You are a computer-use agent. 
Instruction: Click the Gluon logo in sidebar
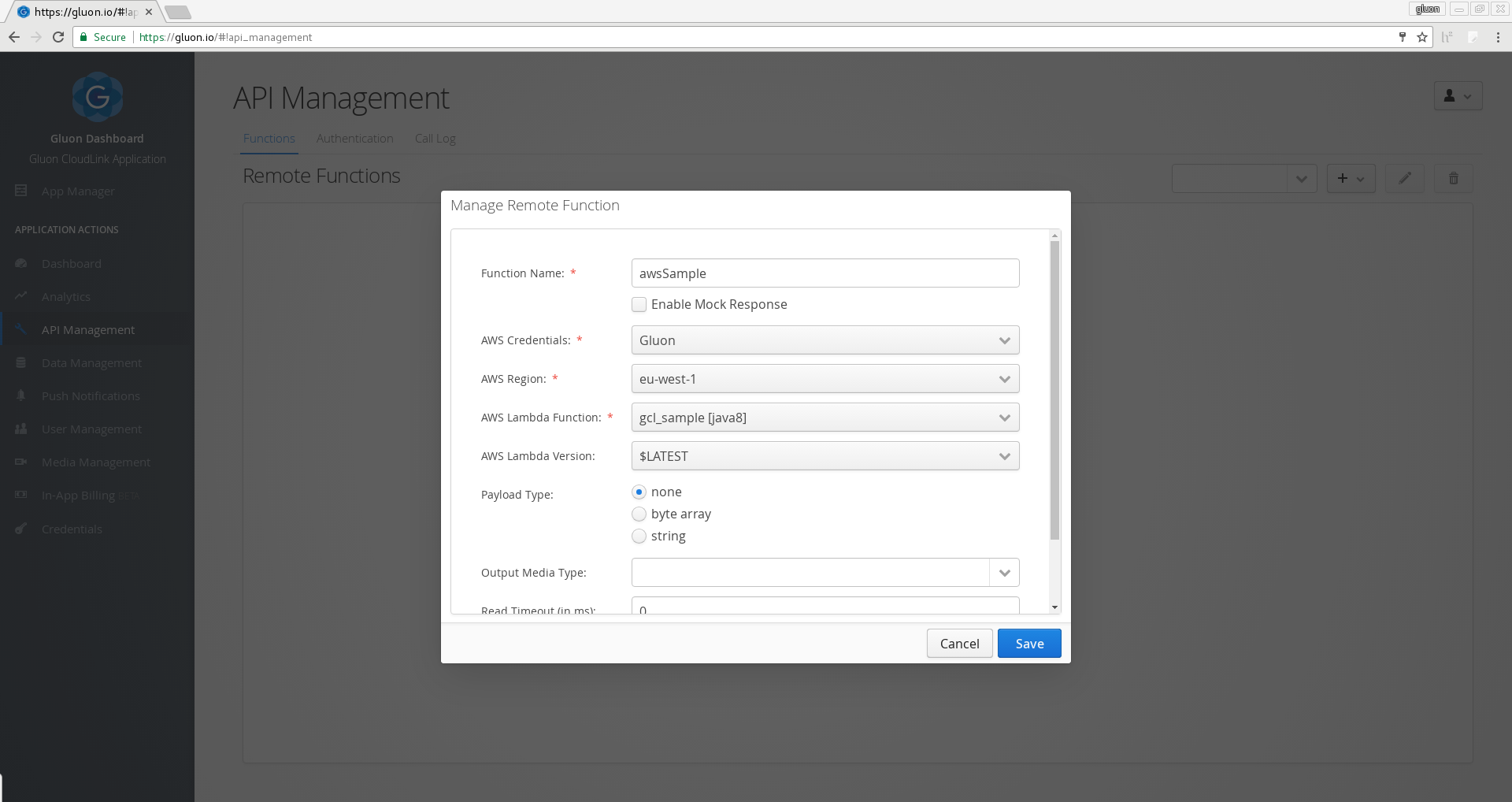pos(97,97)
